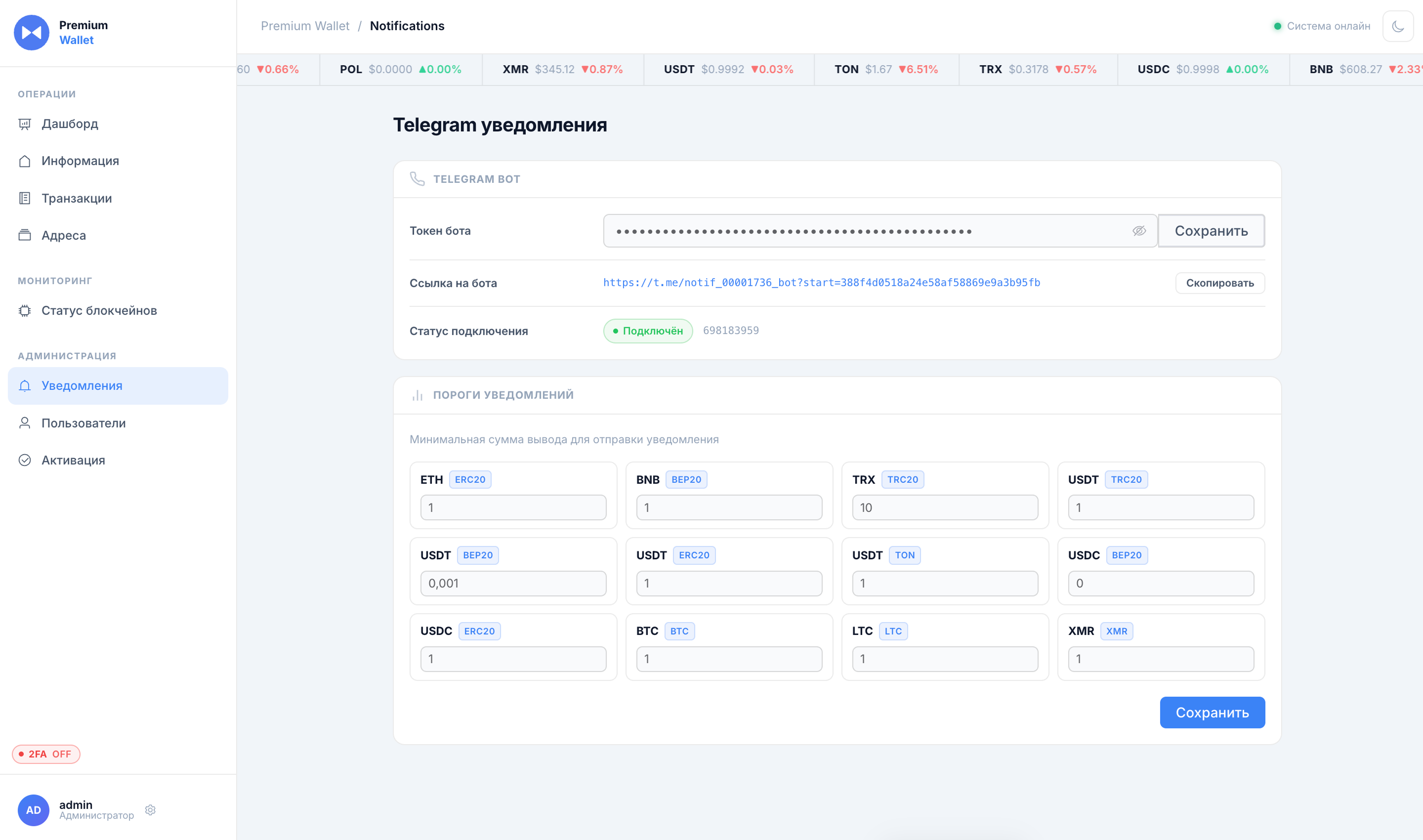
Task: Open the t.me bot link
Action: pos(821,283)
